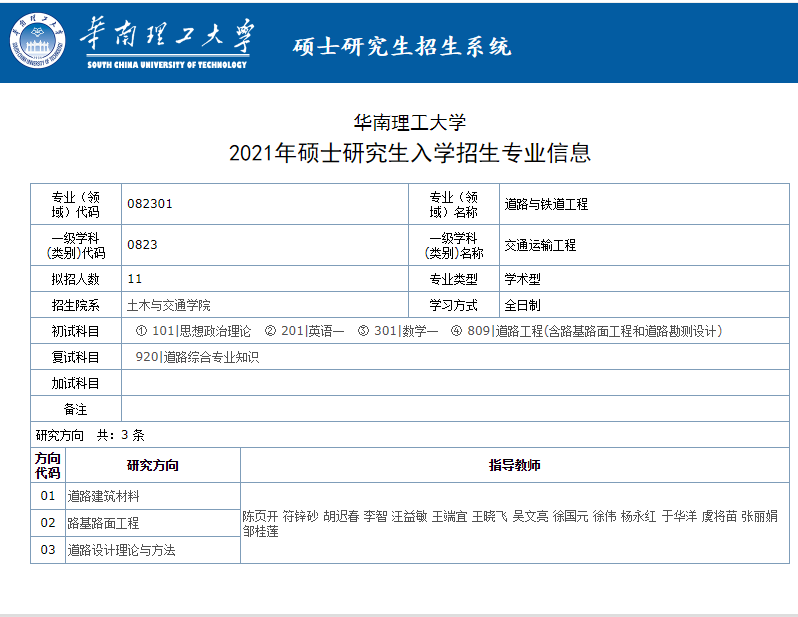The height and width of the screenshot is (617, 798).
Task: Click research direction 02 路基路面工程
Action: (103, 523)
